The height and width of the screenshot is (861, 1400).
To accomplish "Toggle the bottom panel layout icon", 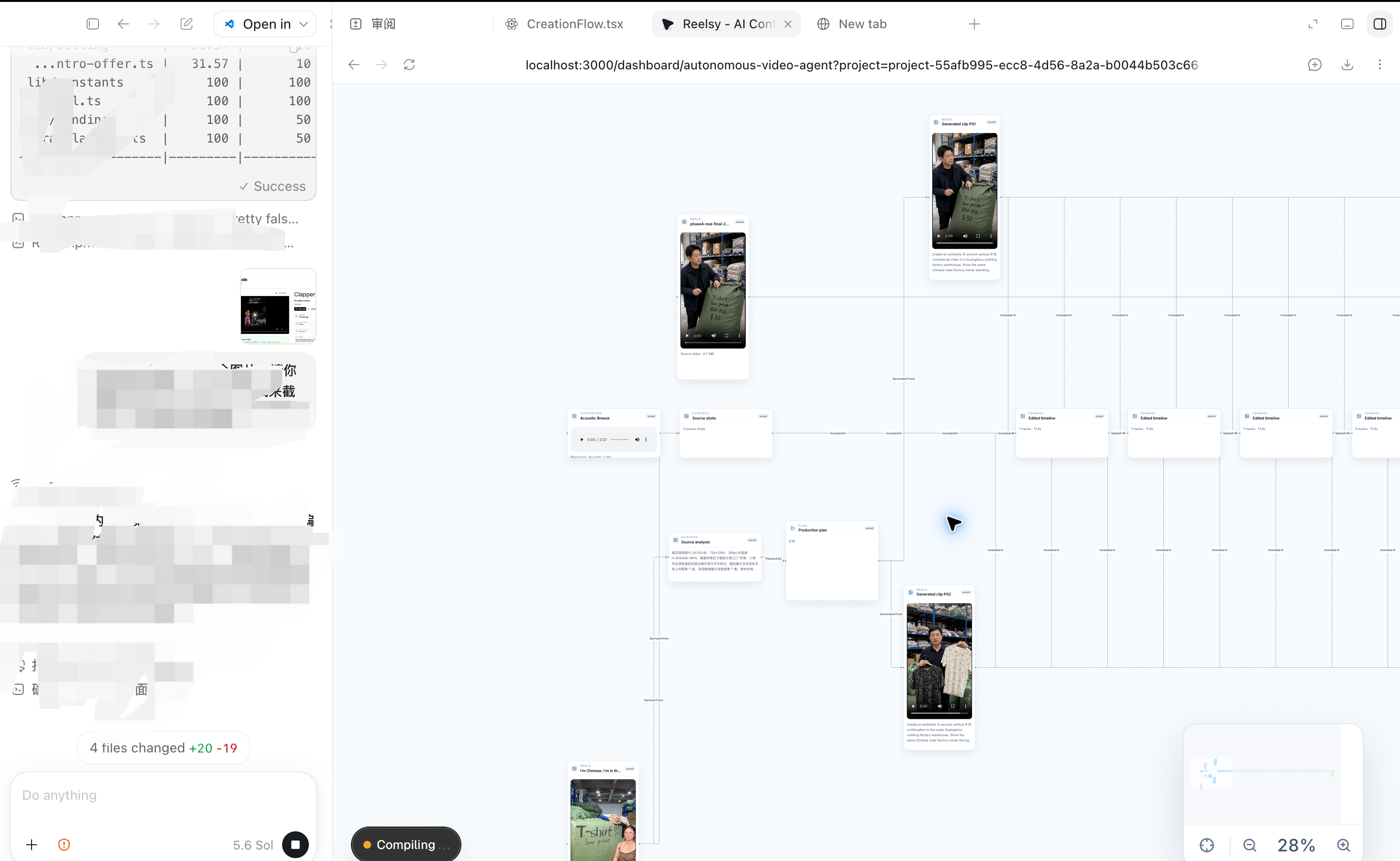I will [1347, 24].
